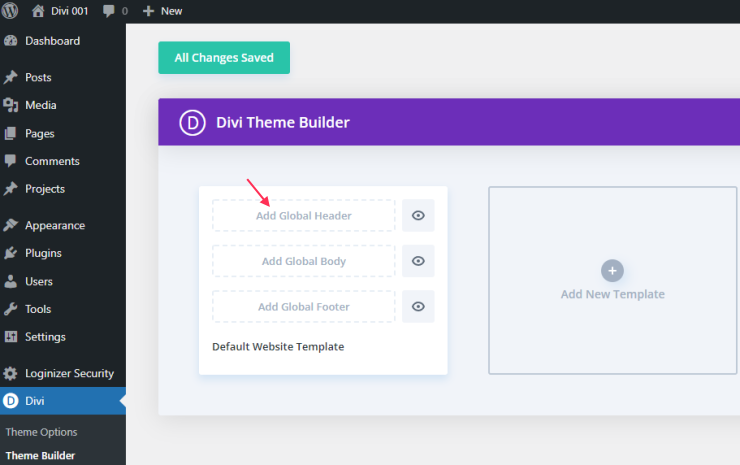The image size is (740, 465).
Task: Click the Dashboard gauge icon
Action: (x=10, y=41)
